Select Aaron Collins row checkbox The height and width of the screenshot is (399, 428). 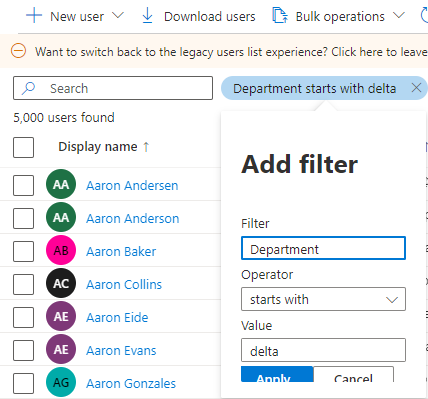point(23,284)
